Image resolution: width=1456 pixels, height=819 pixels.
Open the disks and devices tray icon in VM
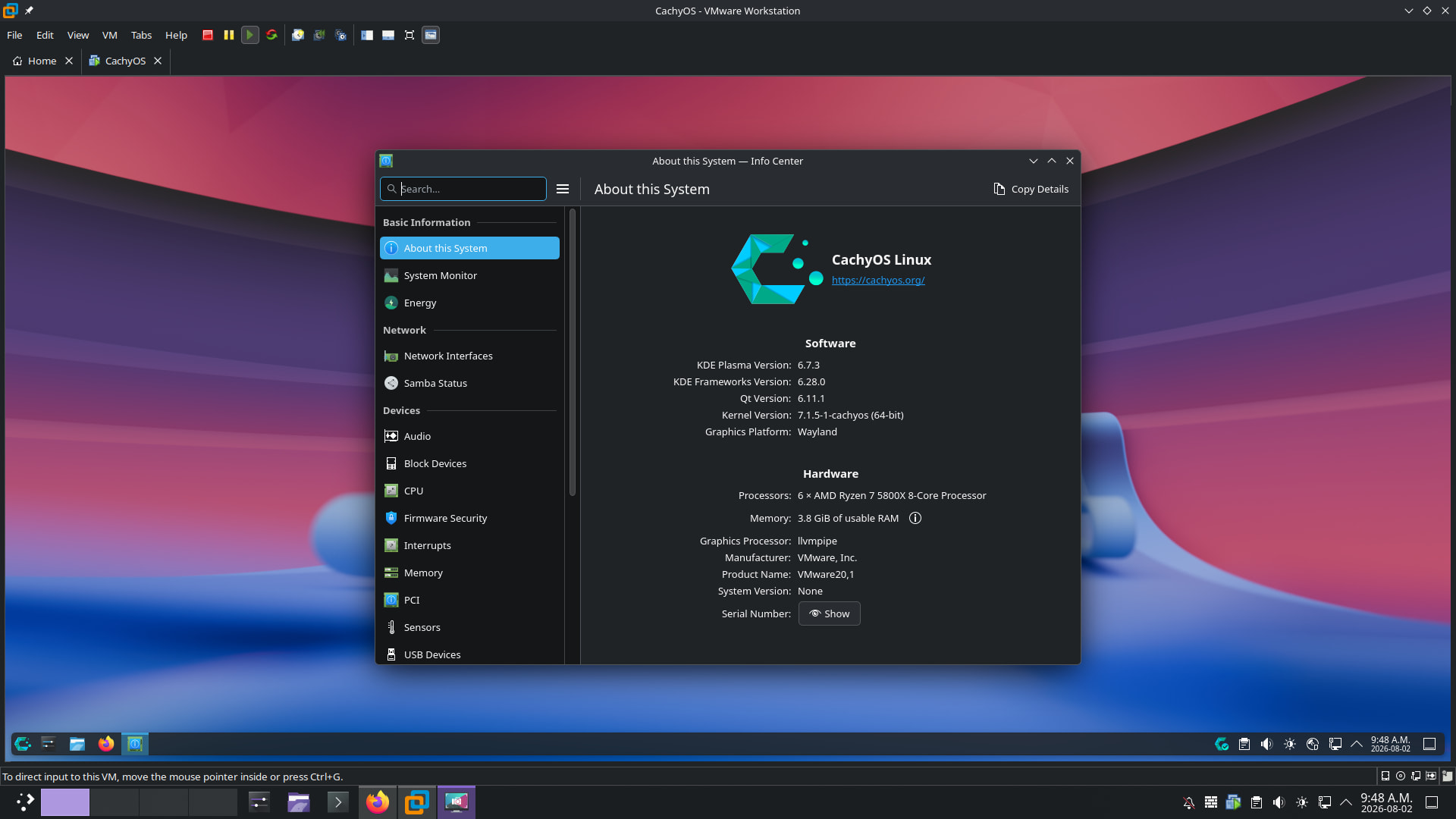pos(1313,744)
